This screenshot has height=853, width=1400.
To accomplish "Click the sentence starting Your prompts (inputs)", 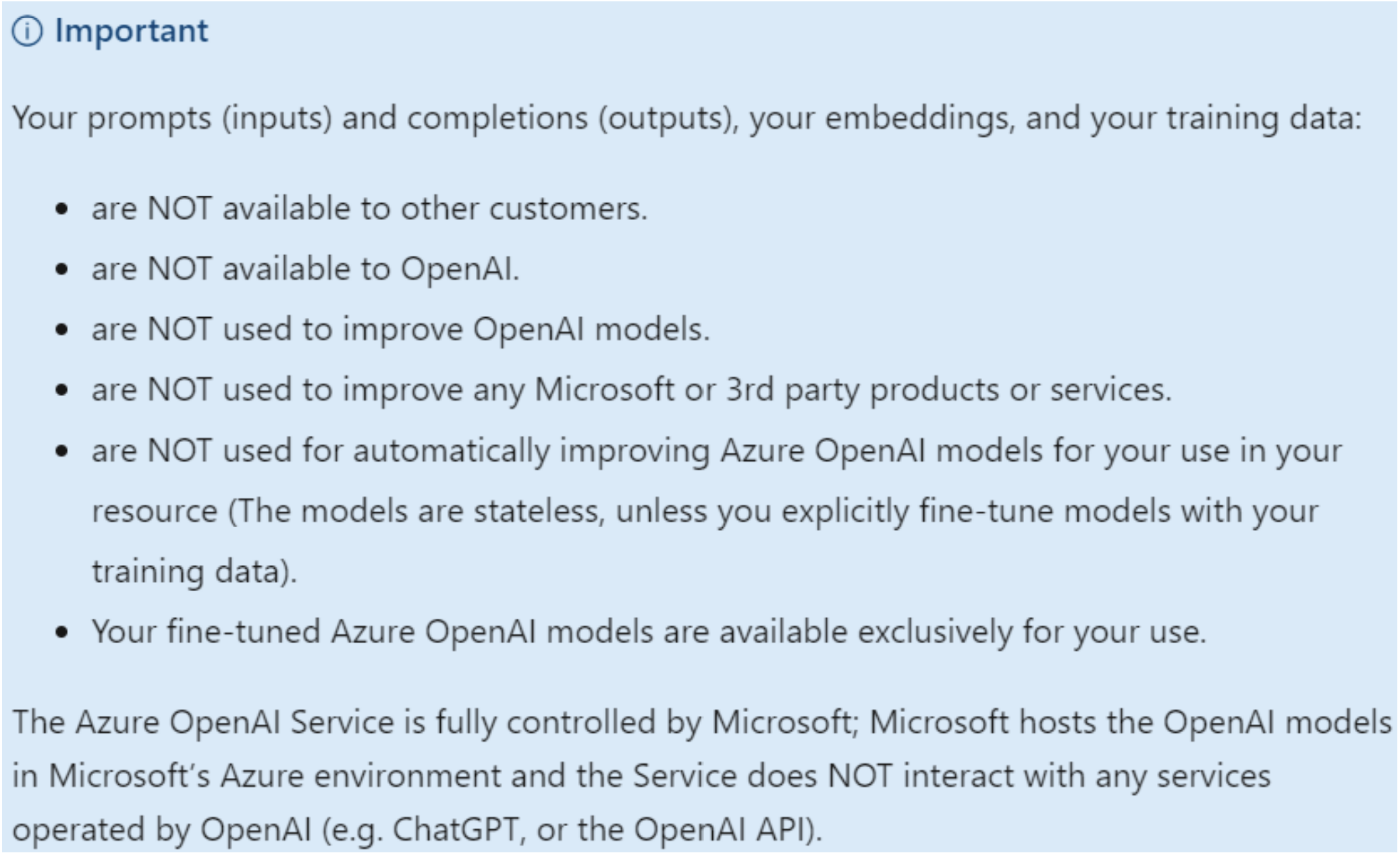I will [x=687, y=119].
